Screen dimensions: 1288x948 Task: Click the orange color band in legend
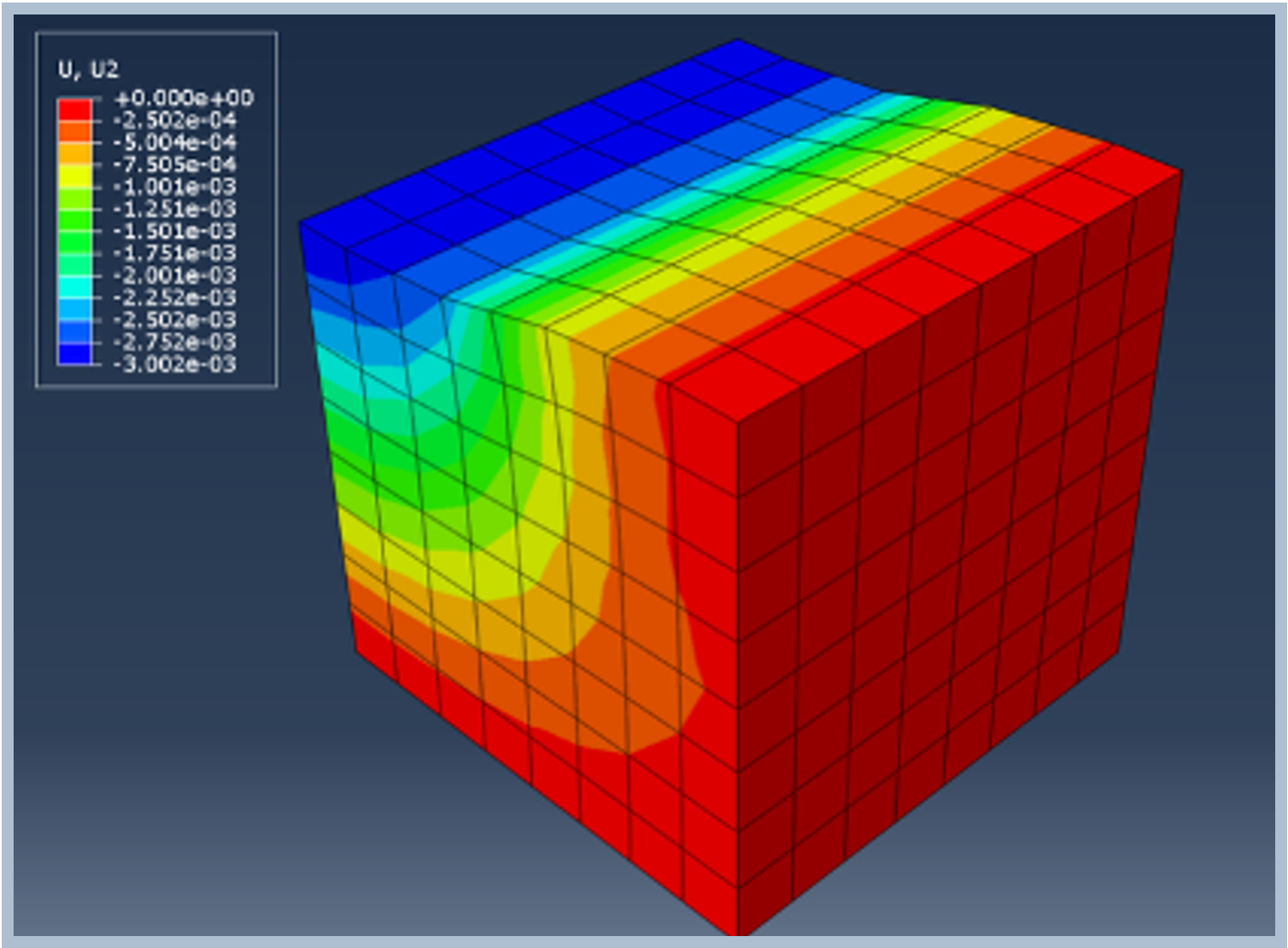74,153
